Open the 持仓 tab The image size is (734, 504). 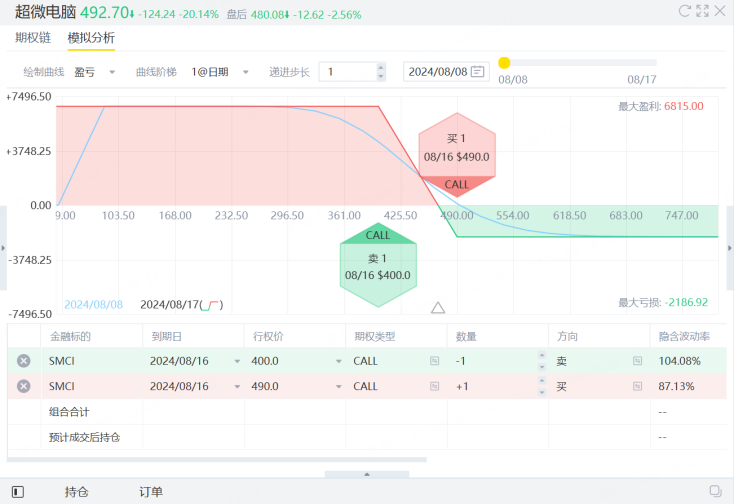[77, 492]
